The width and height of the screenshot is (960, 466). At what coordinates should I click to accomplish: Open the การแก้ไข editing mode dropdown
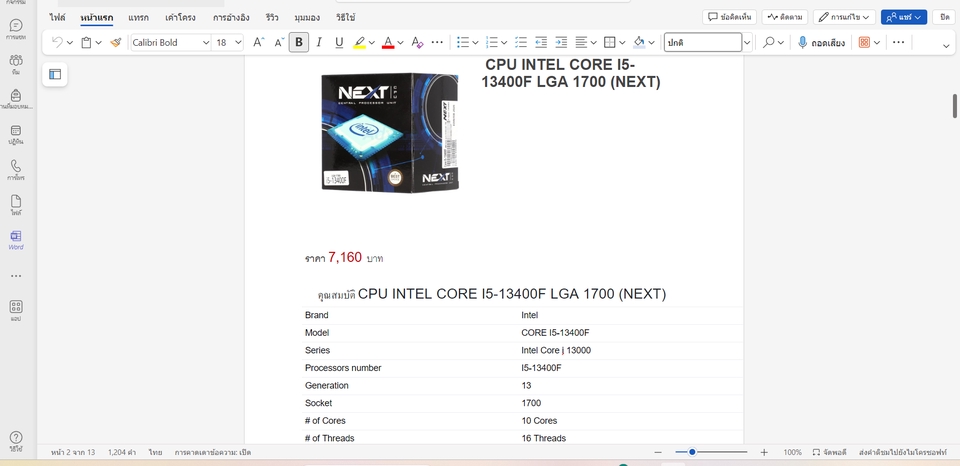point(844,17)
